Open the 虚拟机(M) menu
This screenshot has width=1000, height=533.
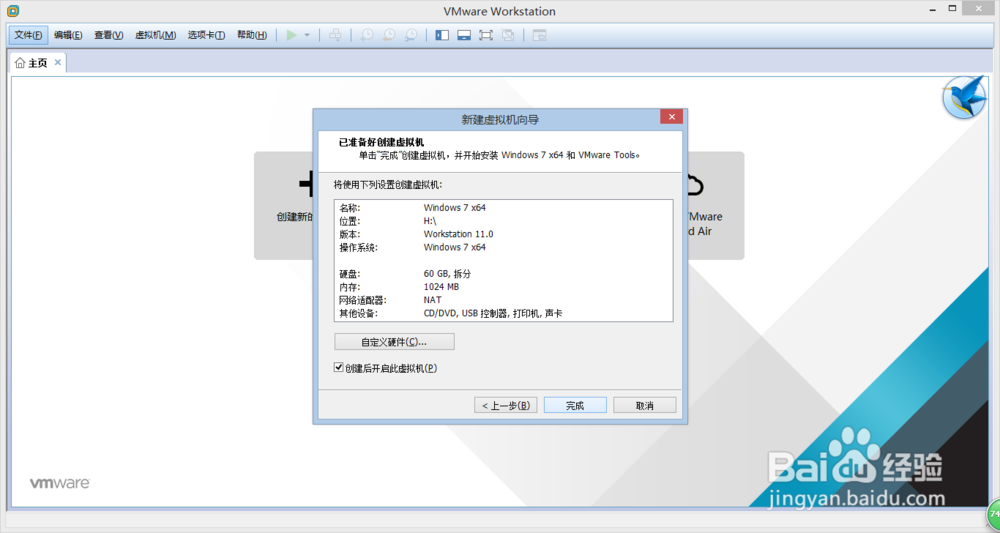[x=155, y=35]
